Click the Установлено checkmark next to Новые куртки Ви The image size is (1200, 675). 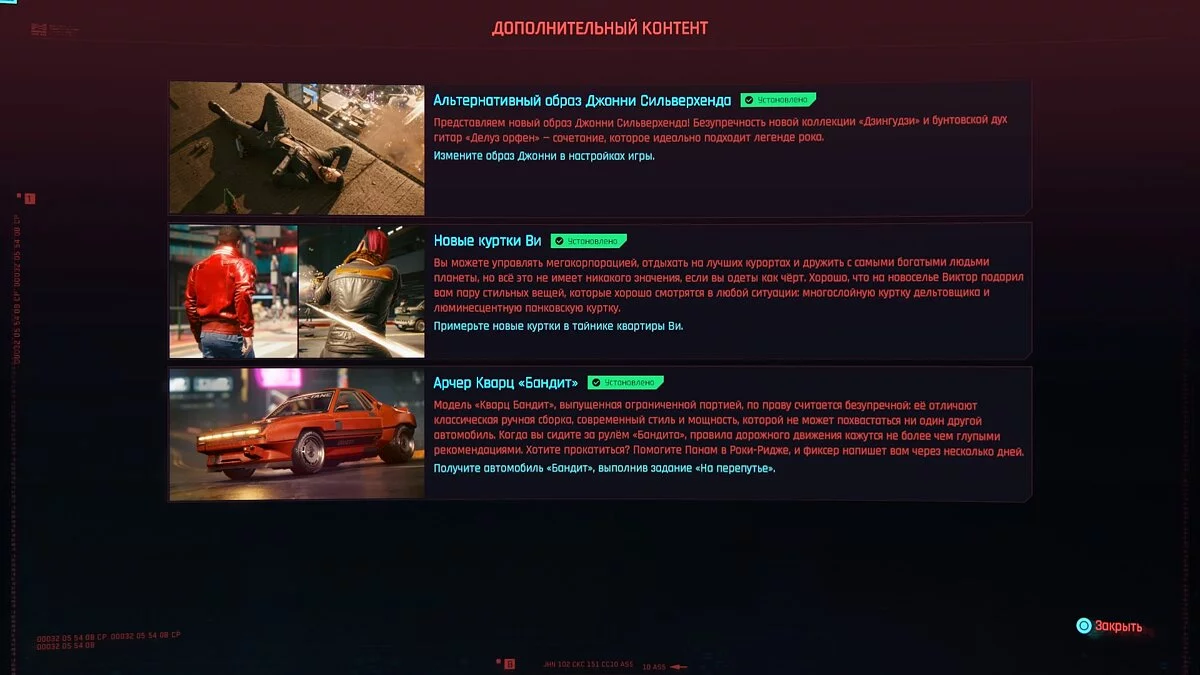558,241
